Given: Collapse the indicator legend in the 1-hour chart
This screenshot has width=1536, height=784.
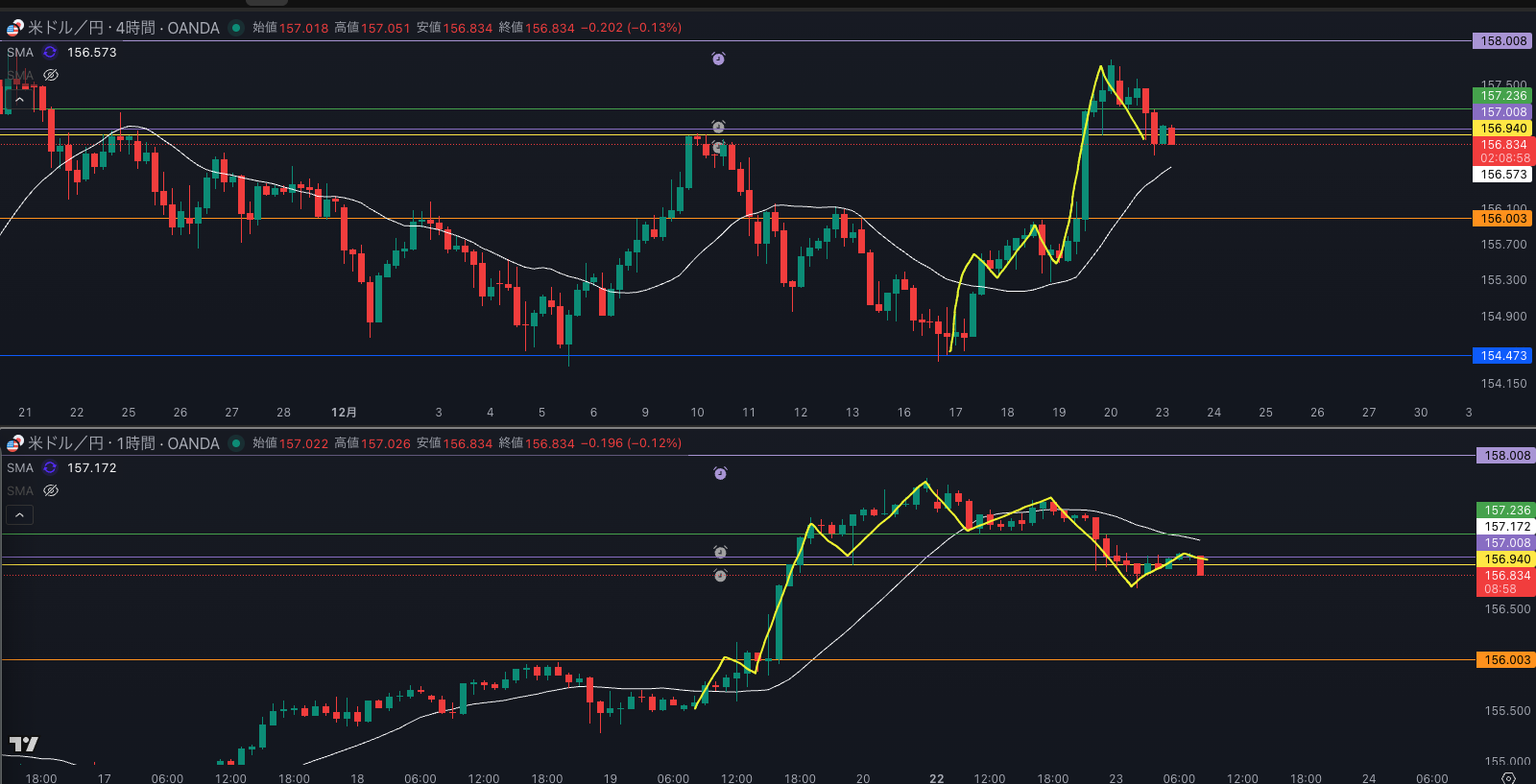Looking at the screenshot, I should 19,515.
